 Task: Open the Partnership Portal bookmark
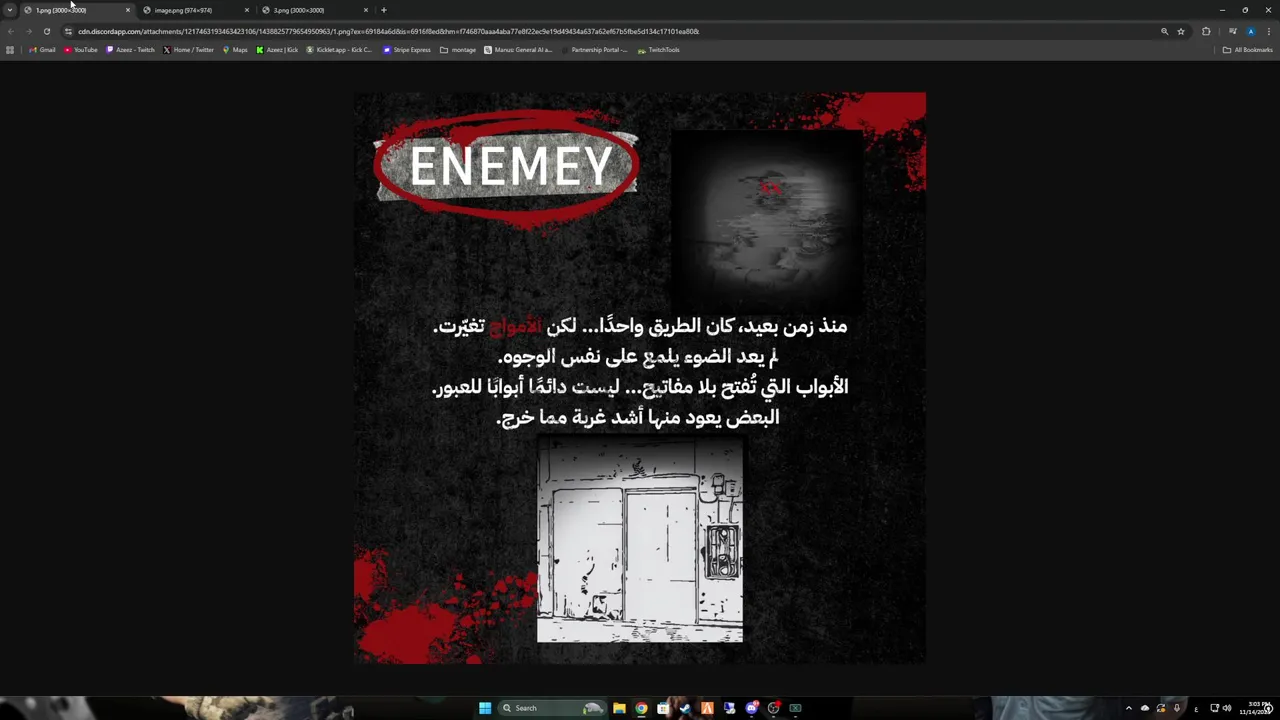coord(594,50)
